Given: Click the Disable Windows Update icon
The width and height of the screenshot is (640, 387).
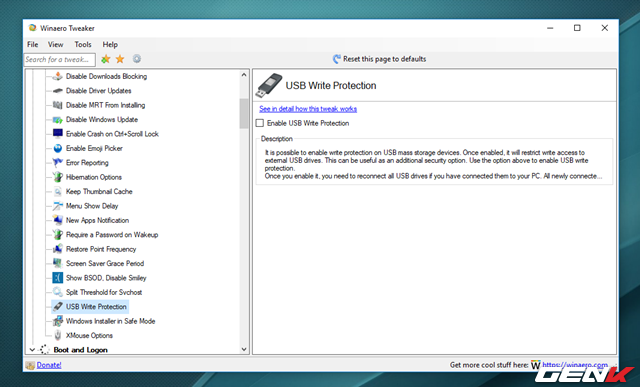Looking at the screenshot, I should tap(58, 120).
